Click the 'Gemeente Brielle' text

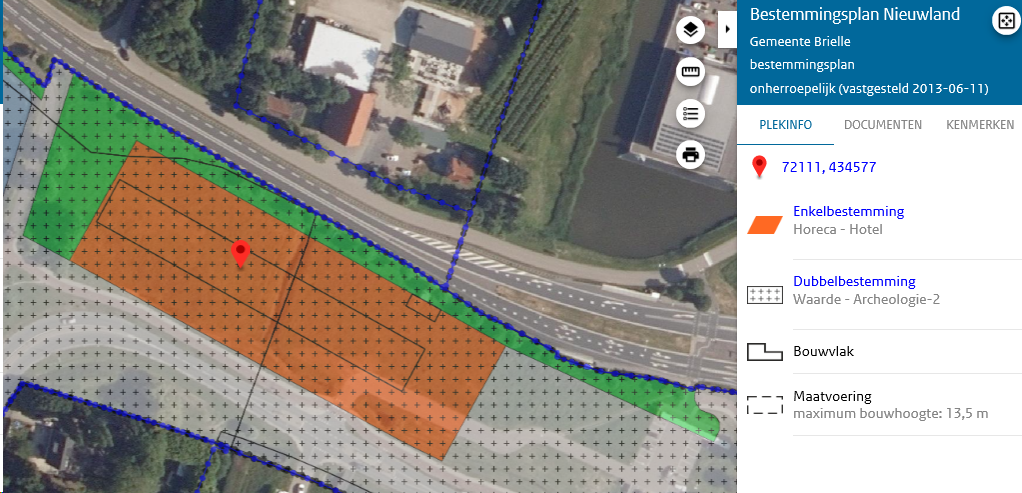click(800, 42)
